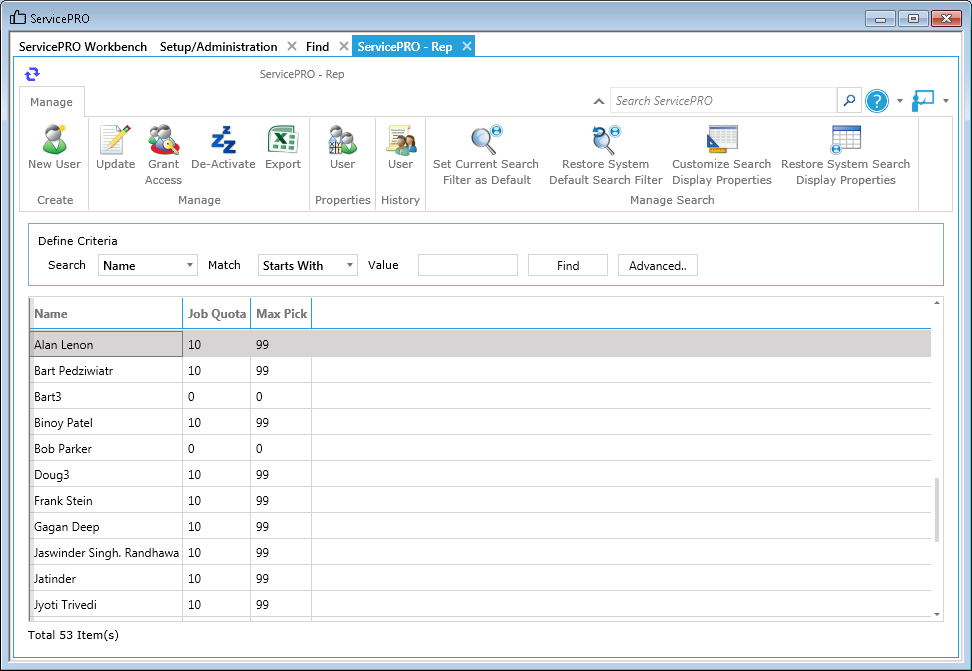Click the presentation screen icon

922,100
